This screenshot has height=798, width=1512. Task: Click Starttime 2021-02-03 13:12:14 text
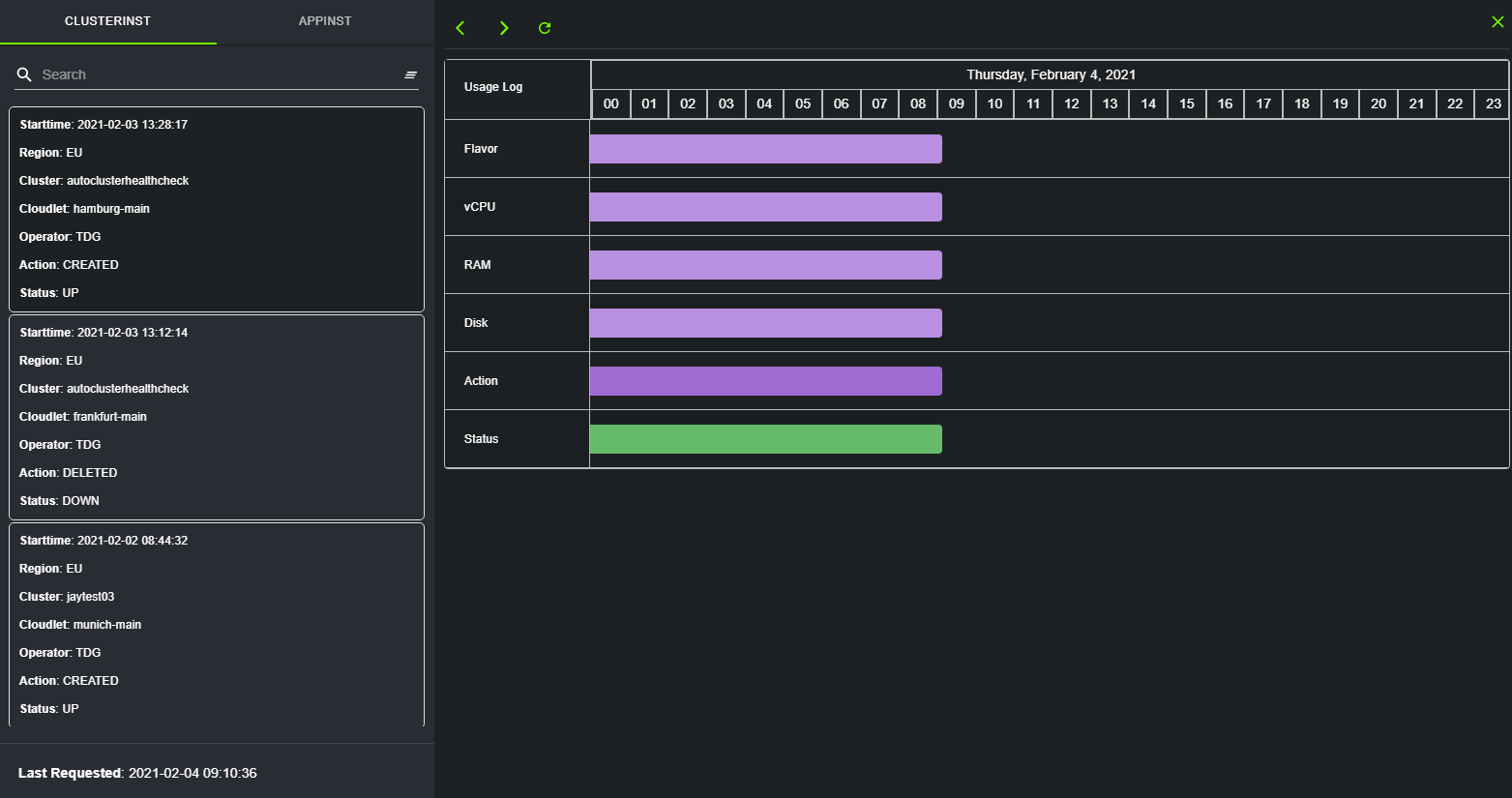coord(104,333)
